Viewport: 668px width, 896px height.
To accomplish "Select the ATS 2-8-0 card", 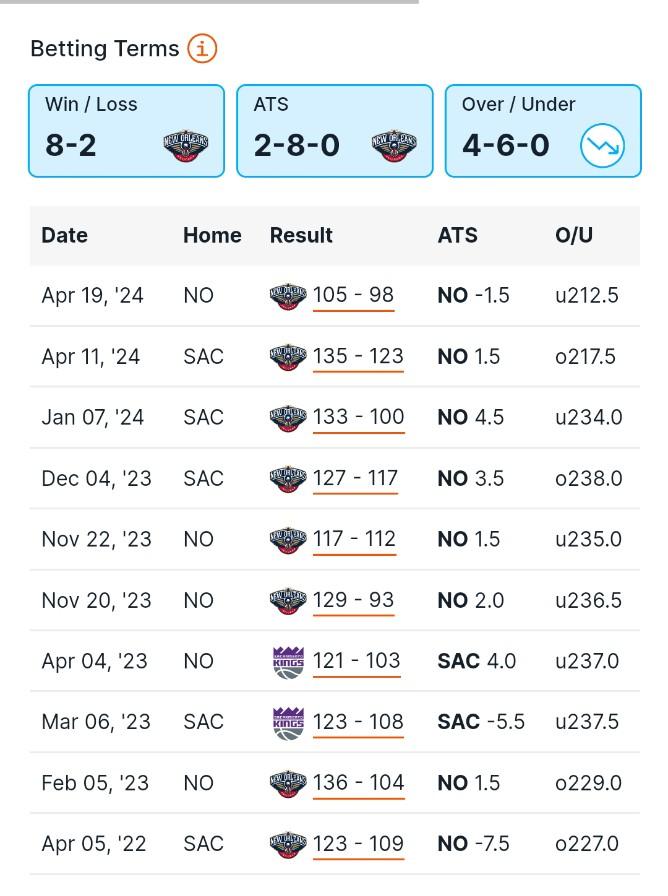I will click(335, 131).
